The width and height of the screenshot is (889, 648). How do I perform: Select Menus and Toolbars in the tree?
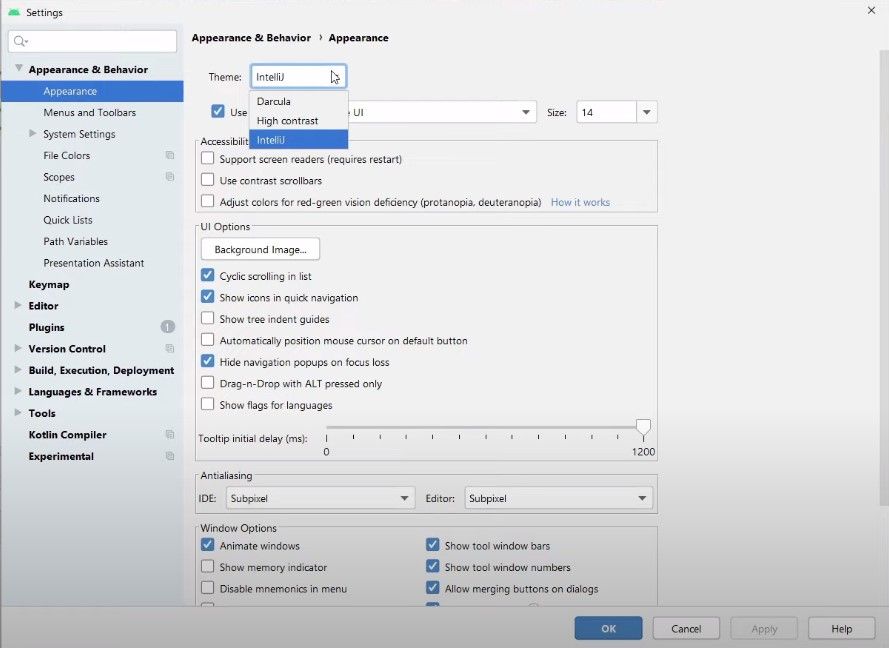click(92, 112)
